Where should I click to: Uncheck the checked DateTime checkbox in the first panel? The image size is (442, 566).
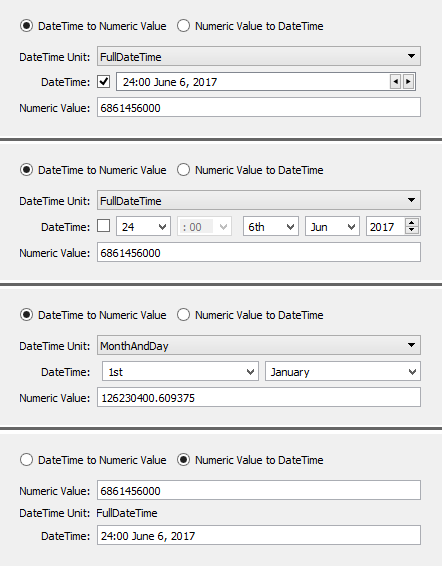[104, 82]
